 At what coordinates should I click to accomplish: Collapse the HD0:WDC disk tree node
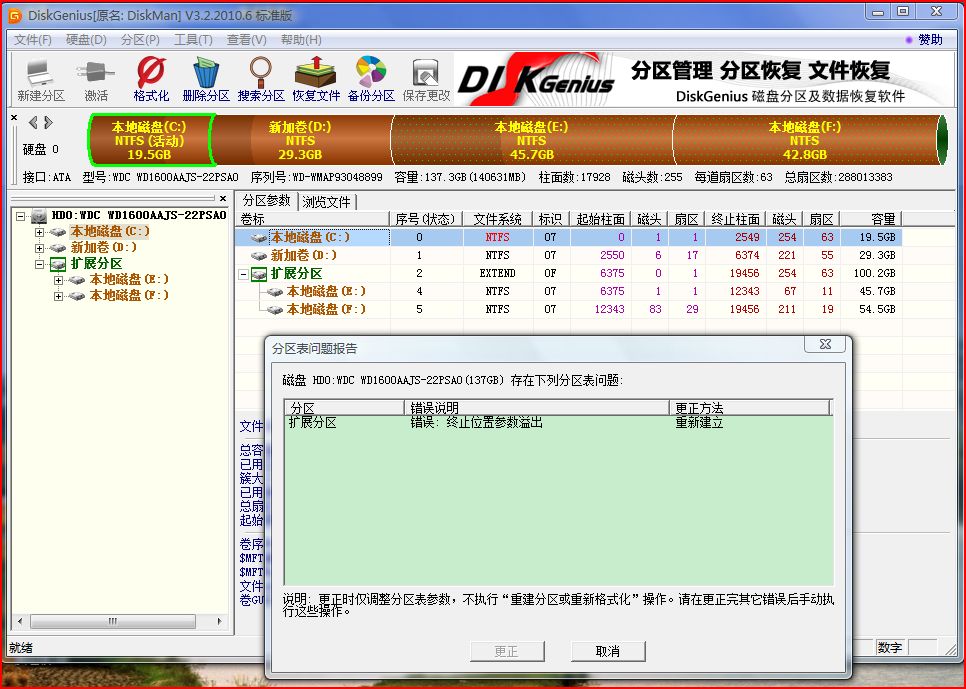20,216
